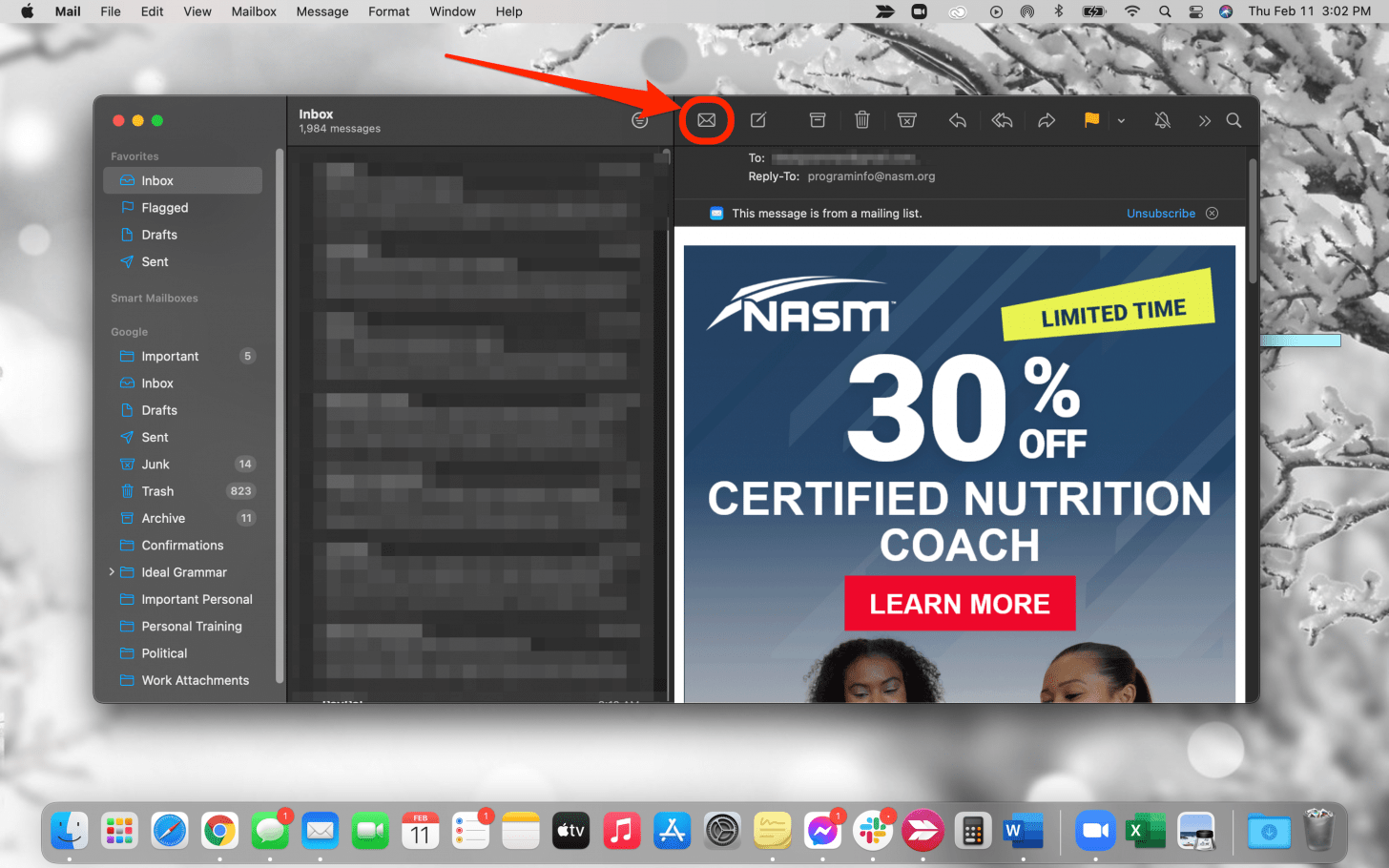The image size is (1389, 868).
Task: Click the Get New Mail envelope icon
Action: coord(706,120)
